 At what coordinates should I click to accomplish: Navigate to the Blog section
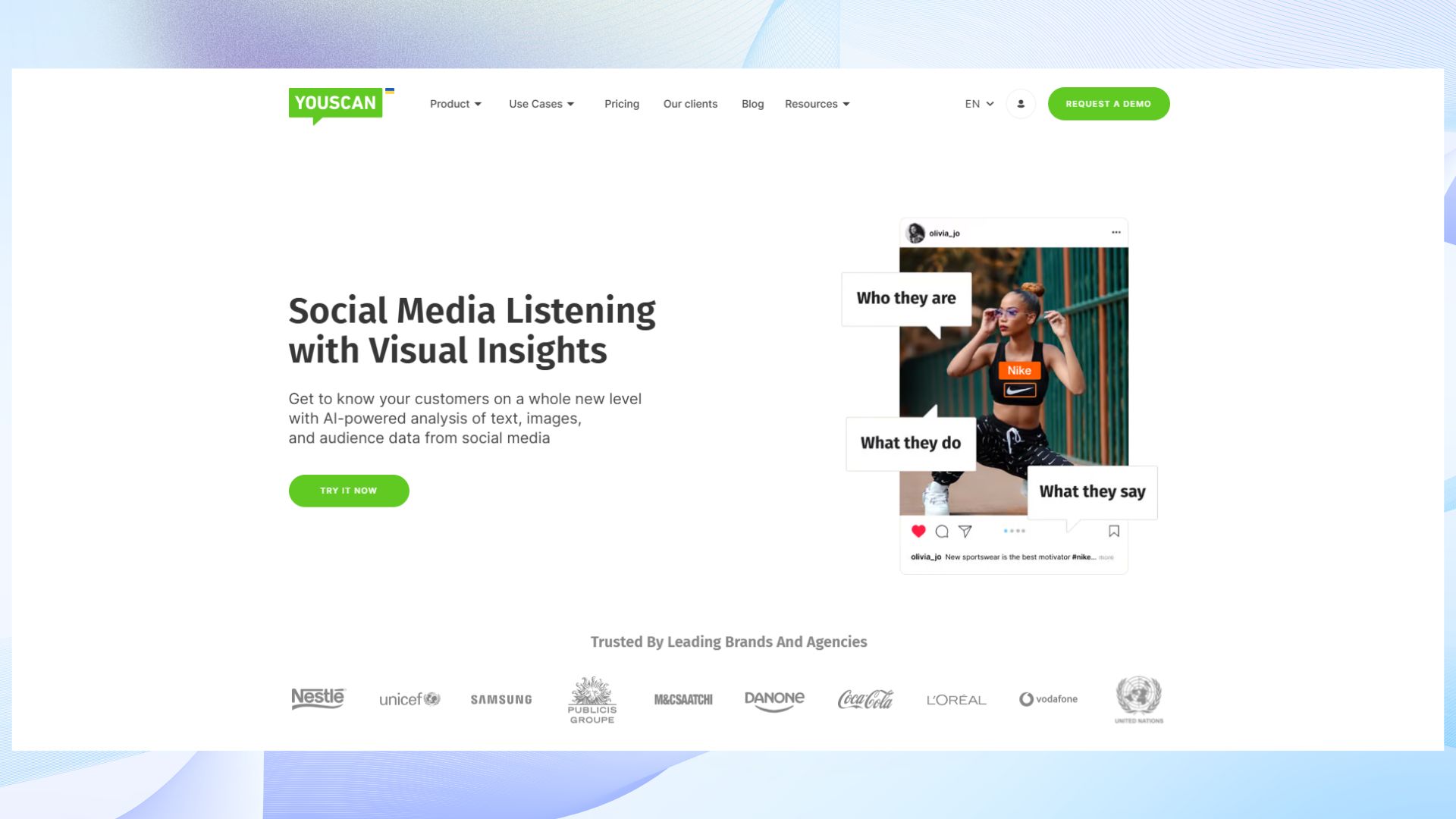[752, 104]
